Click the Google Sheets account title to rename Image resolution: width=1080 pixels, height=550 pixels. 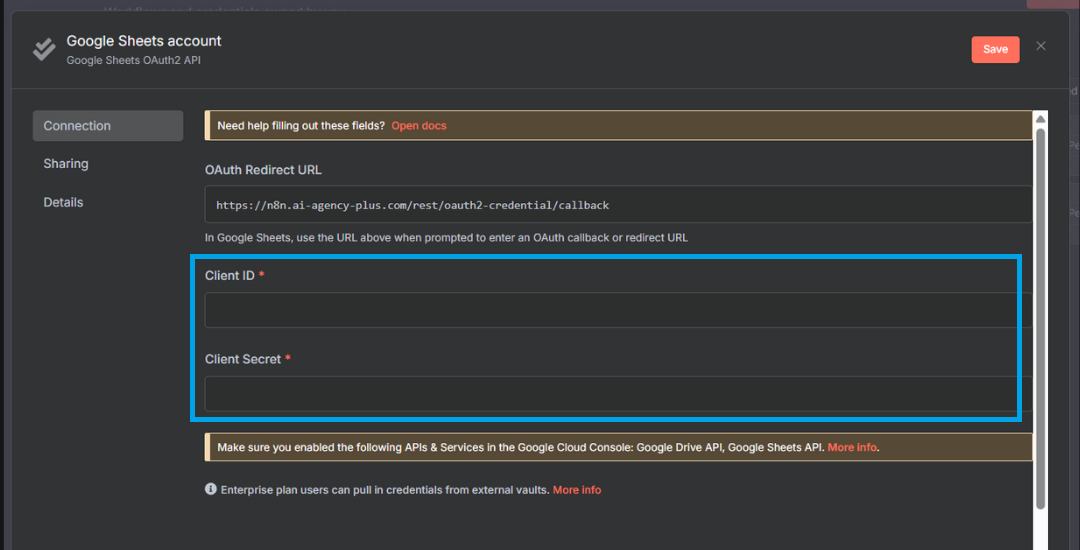point(144,41)
